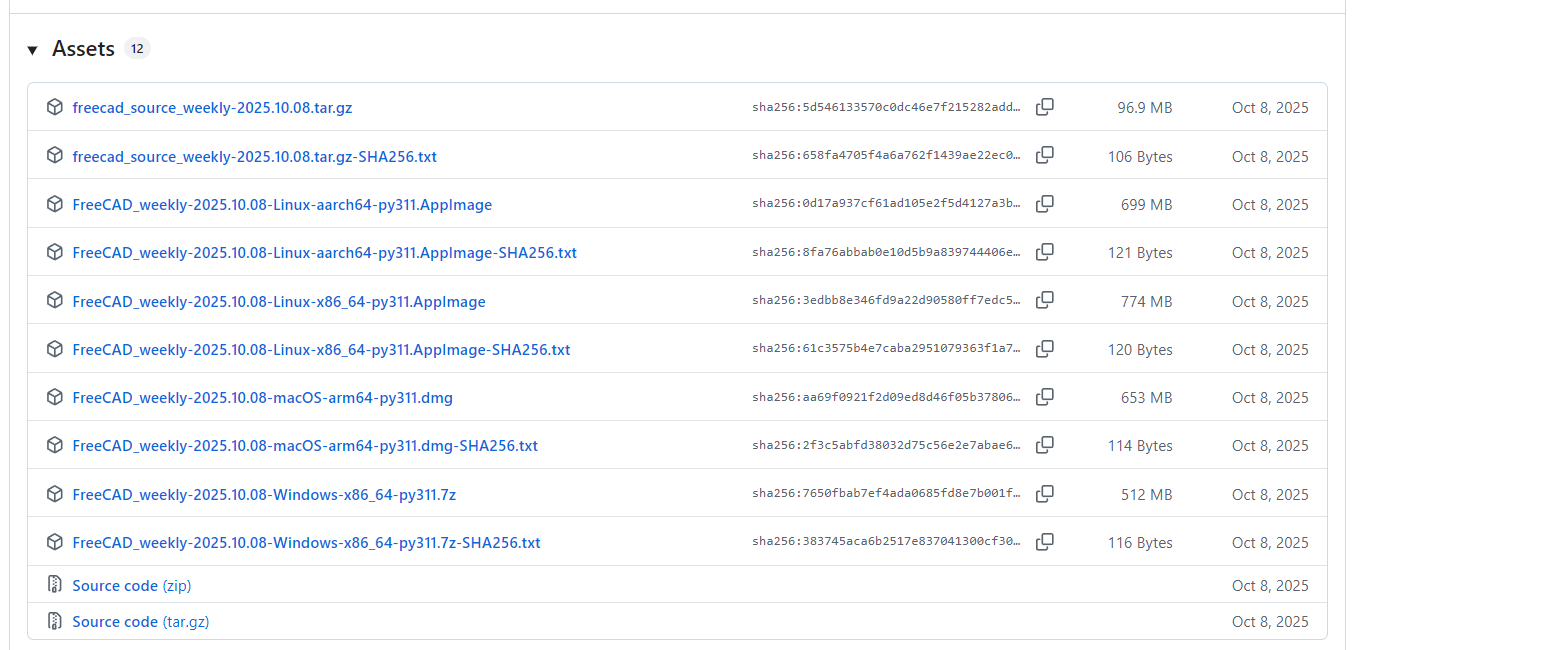Click the assets count badge 12
The width and height of the screenshot is (1564, 650).
pyautogui.click(x=137, y=49)
